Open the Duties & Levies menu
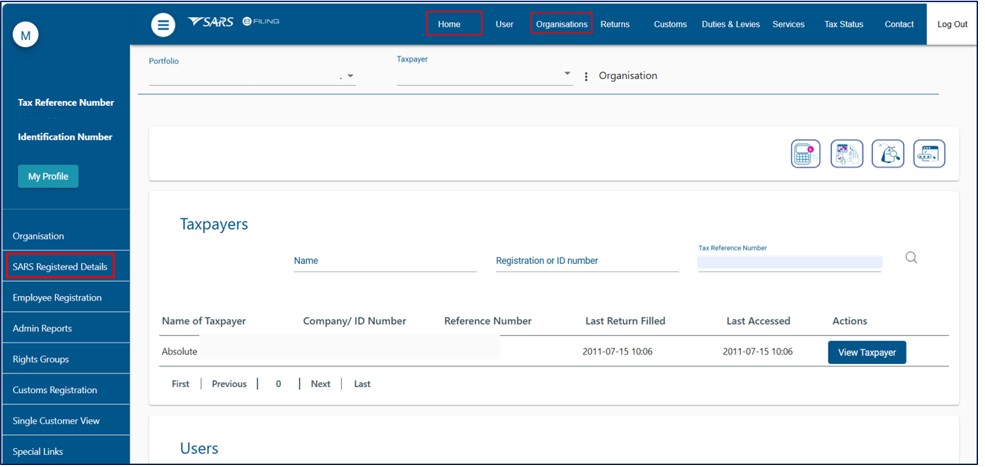The width and height of the screenshot is (985, 467). [x=731, y=24]
